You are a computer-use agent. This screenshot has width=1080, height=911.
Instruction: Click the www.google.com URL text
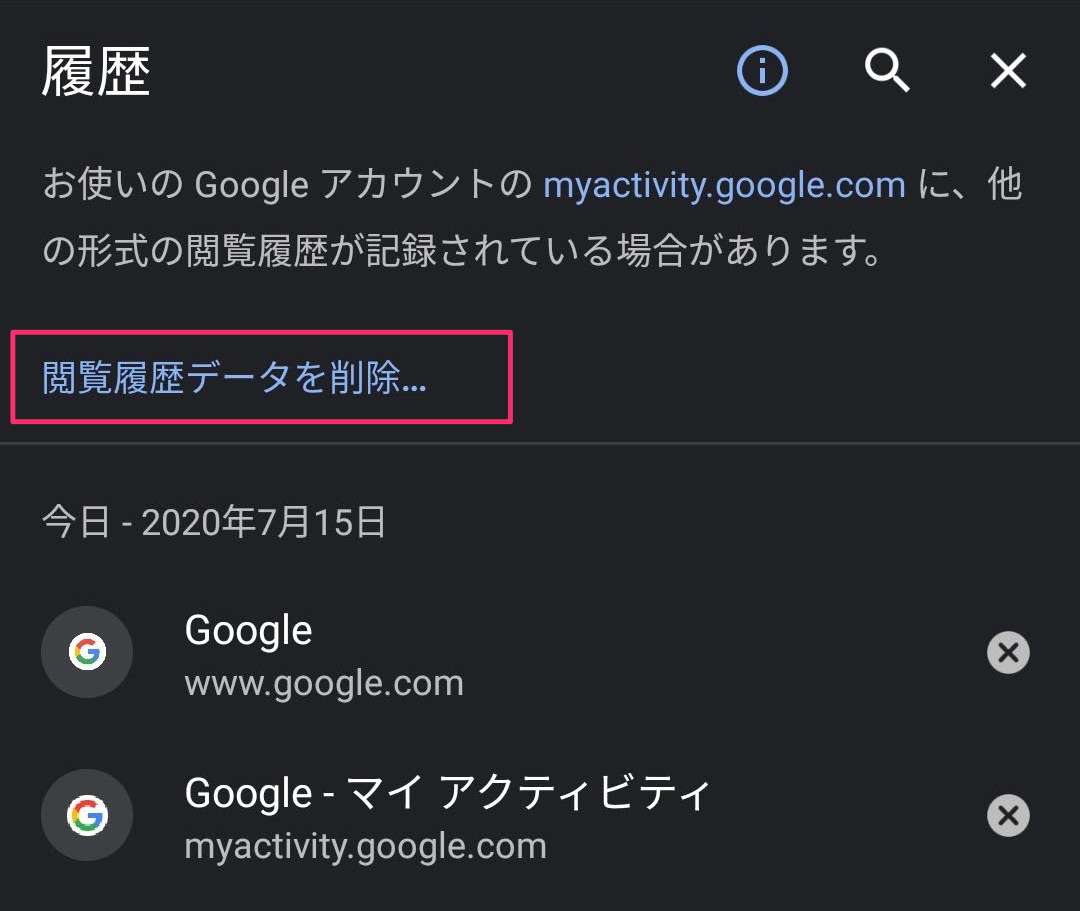click(324, 684)
